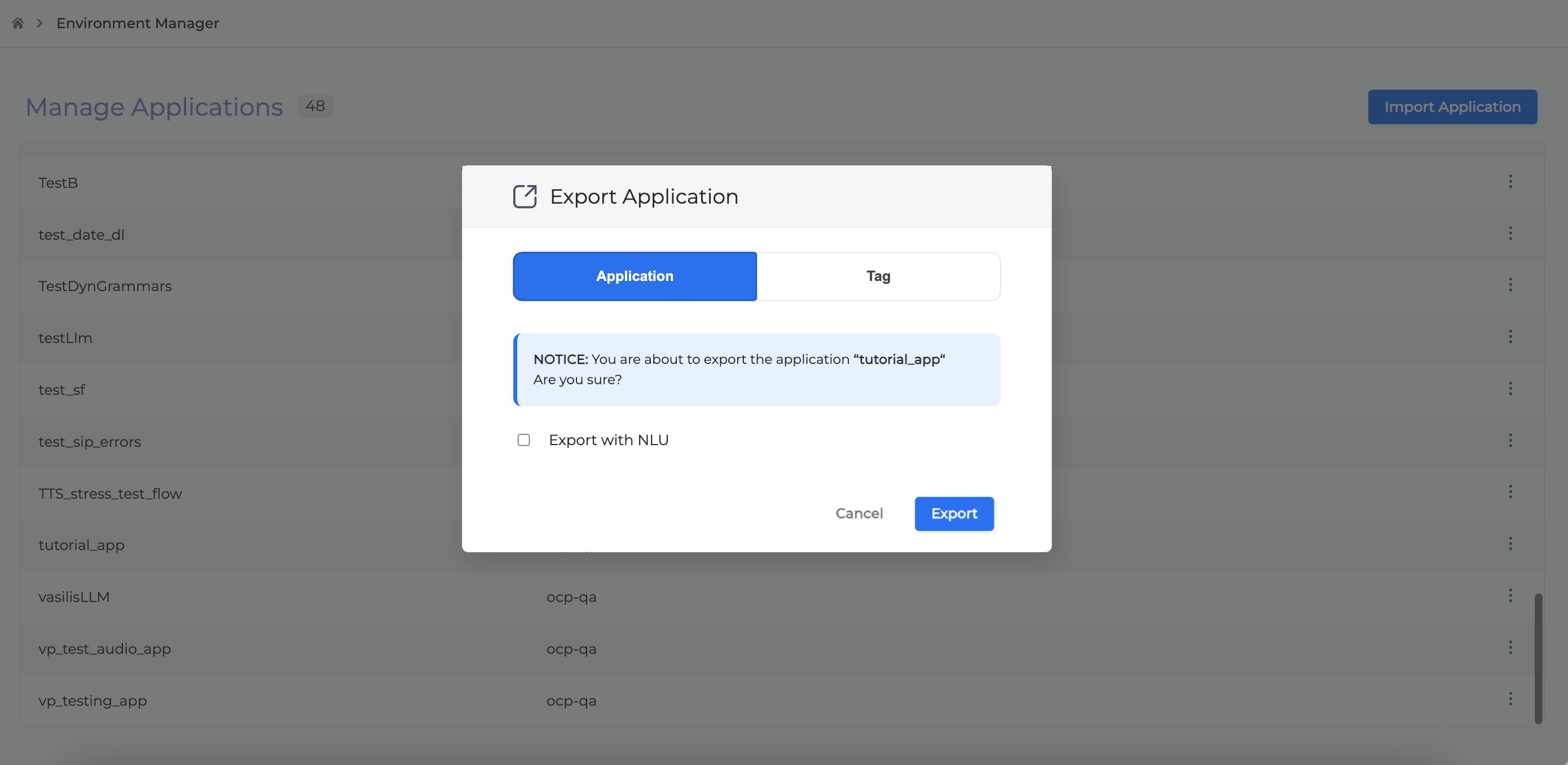Open the kebab menu for vasilisLLM row
1568x765 pixels.
pos(1509,596)
